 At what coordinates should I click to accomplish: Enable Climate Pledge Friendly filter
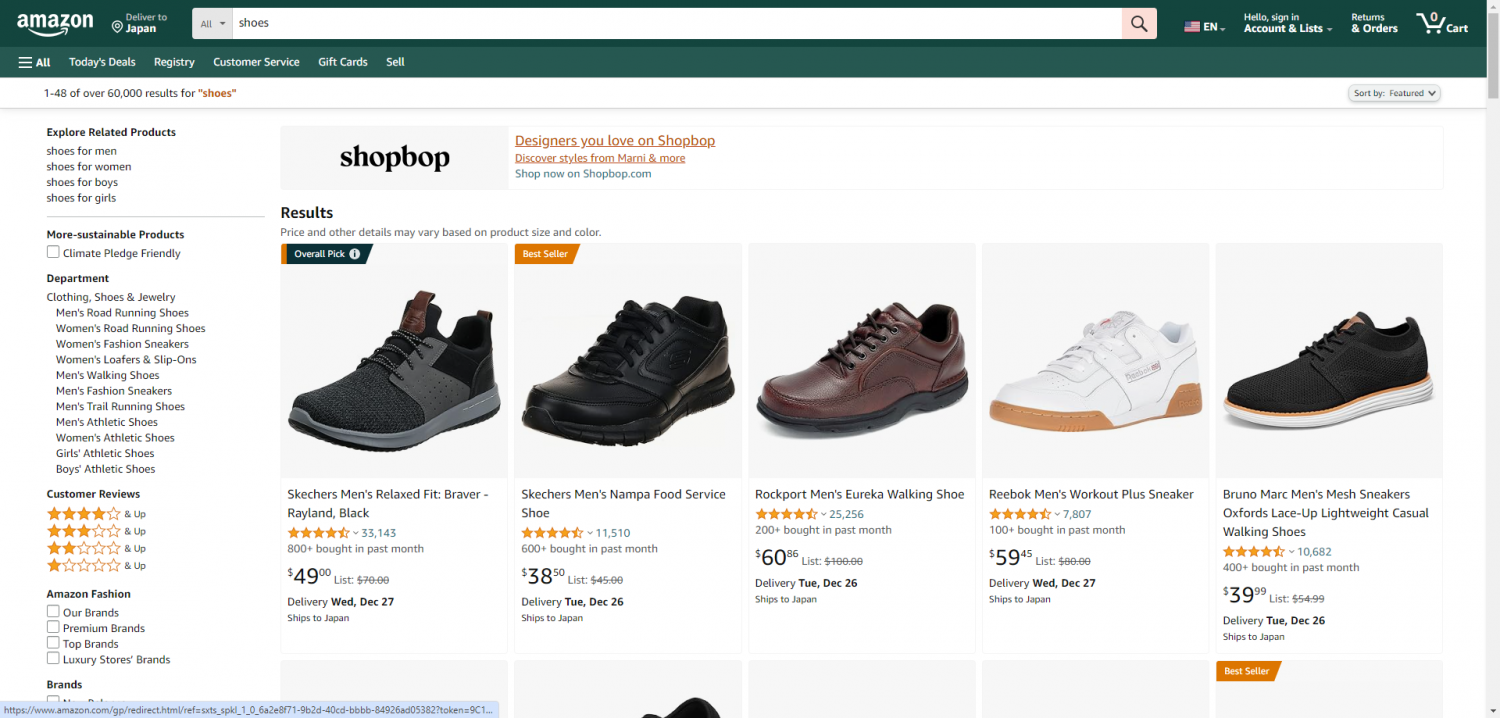tap(53, 252)
